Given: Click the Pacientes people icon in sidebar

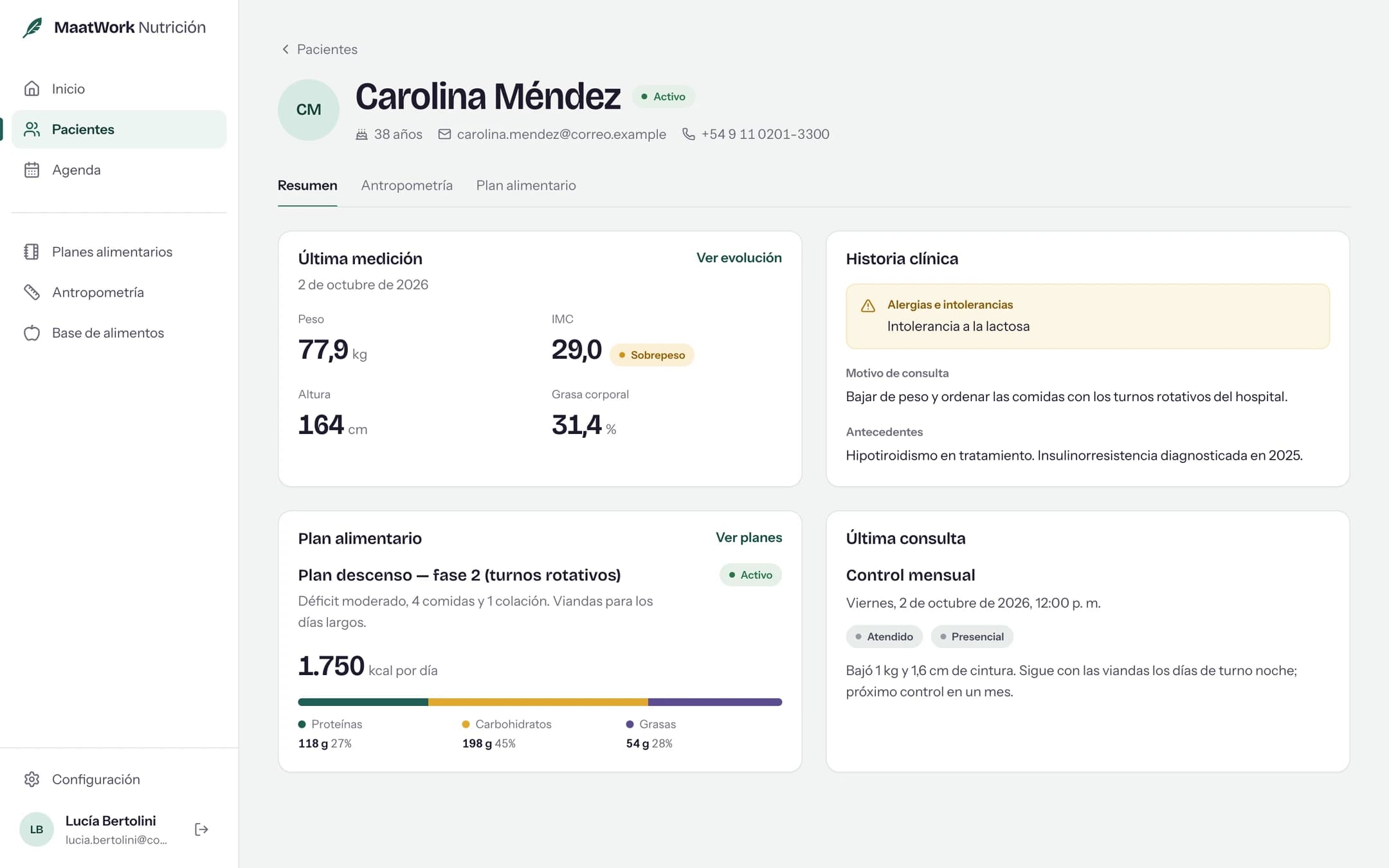Looking at the screenshot, I should [32, 129].
